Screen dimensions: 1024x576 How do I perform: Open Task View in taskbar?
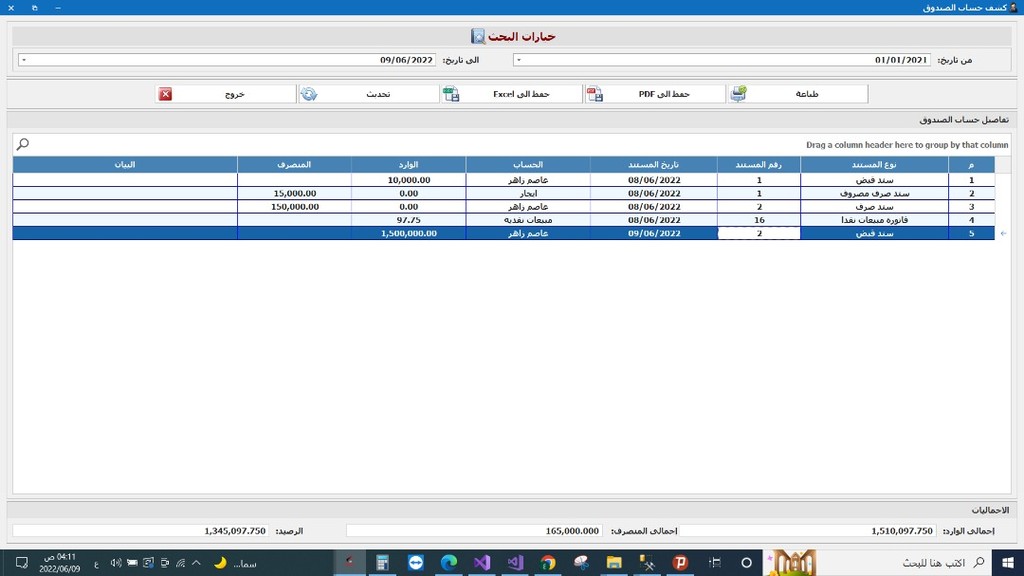(x=714, y=562)
